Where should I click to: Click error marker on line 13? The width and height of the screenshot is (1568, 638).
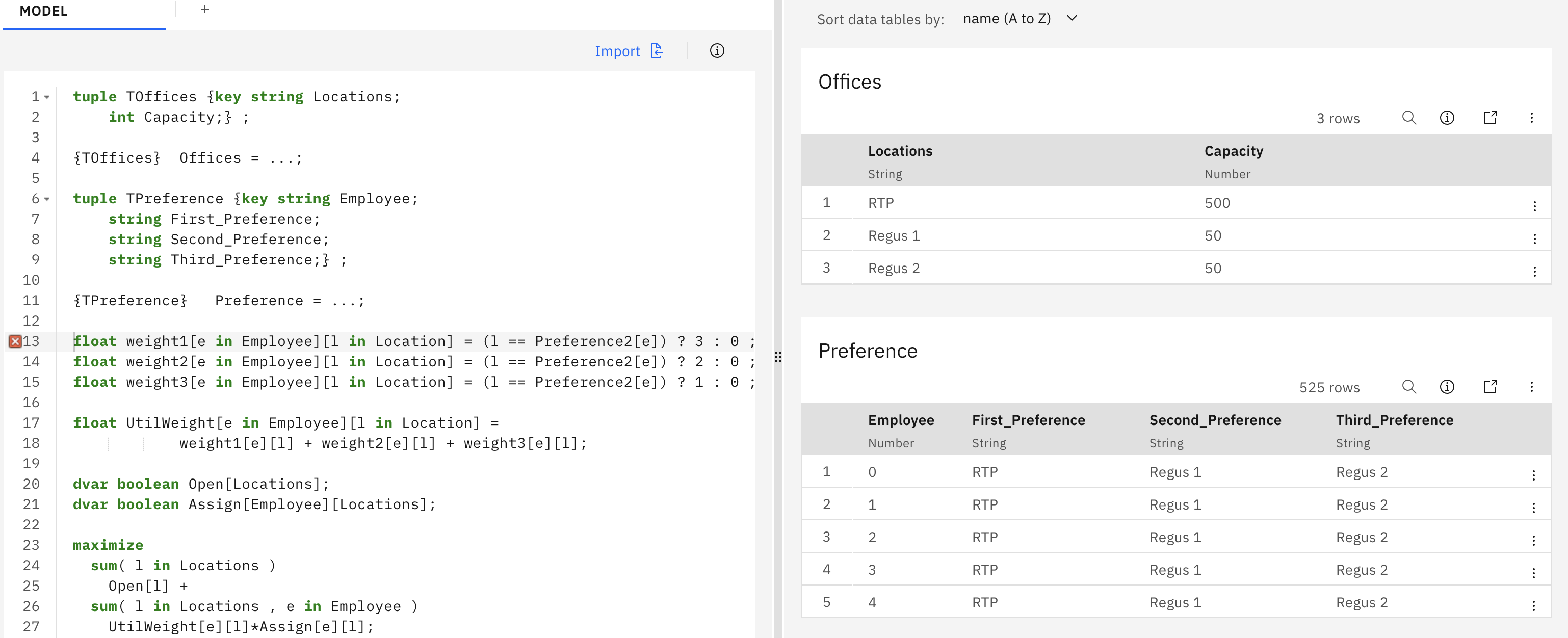(15, 341)
